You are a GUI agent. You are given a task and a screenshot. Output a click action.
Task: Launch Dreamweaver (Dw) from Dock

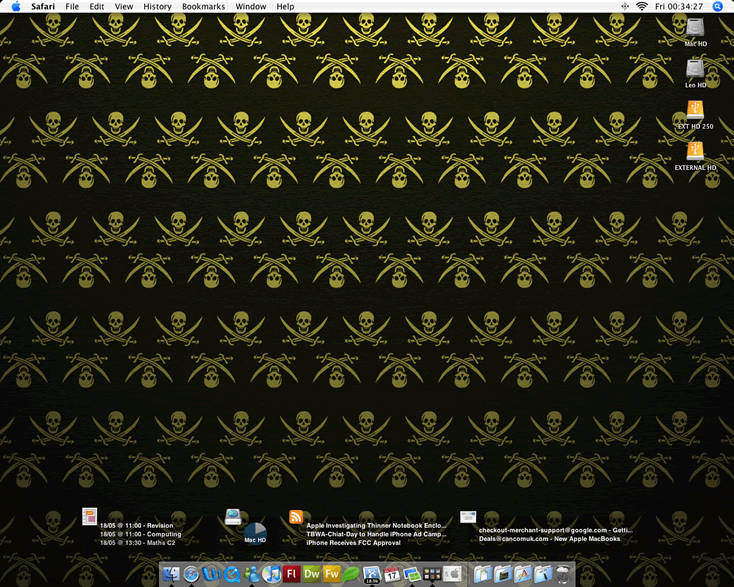312,574
